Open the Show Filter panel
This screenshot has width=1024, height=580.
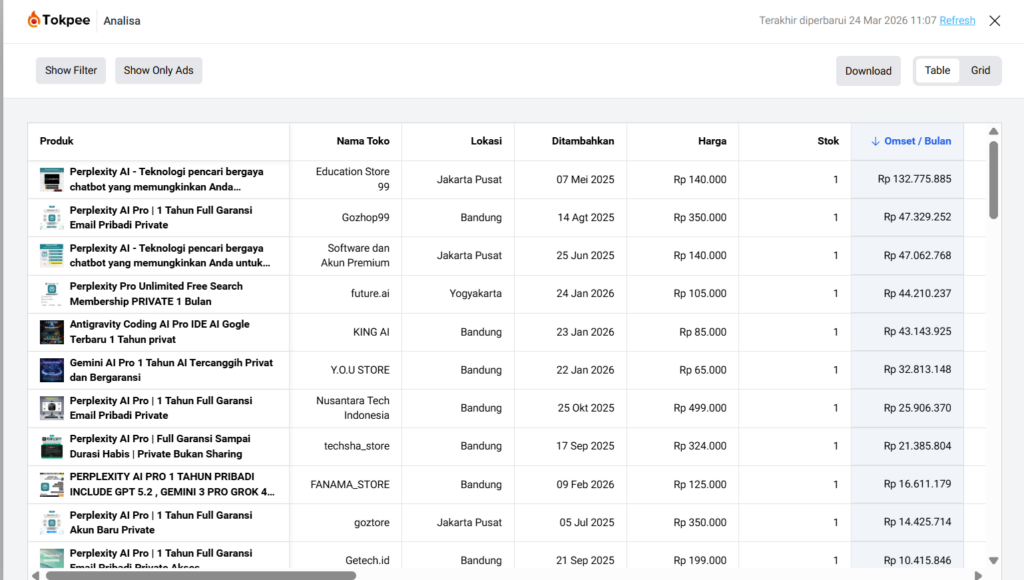[x=71, y=71]
